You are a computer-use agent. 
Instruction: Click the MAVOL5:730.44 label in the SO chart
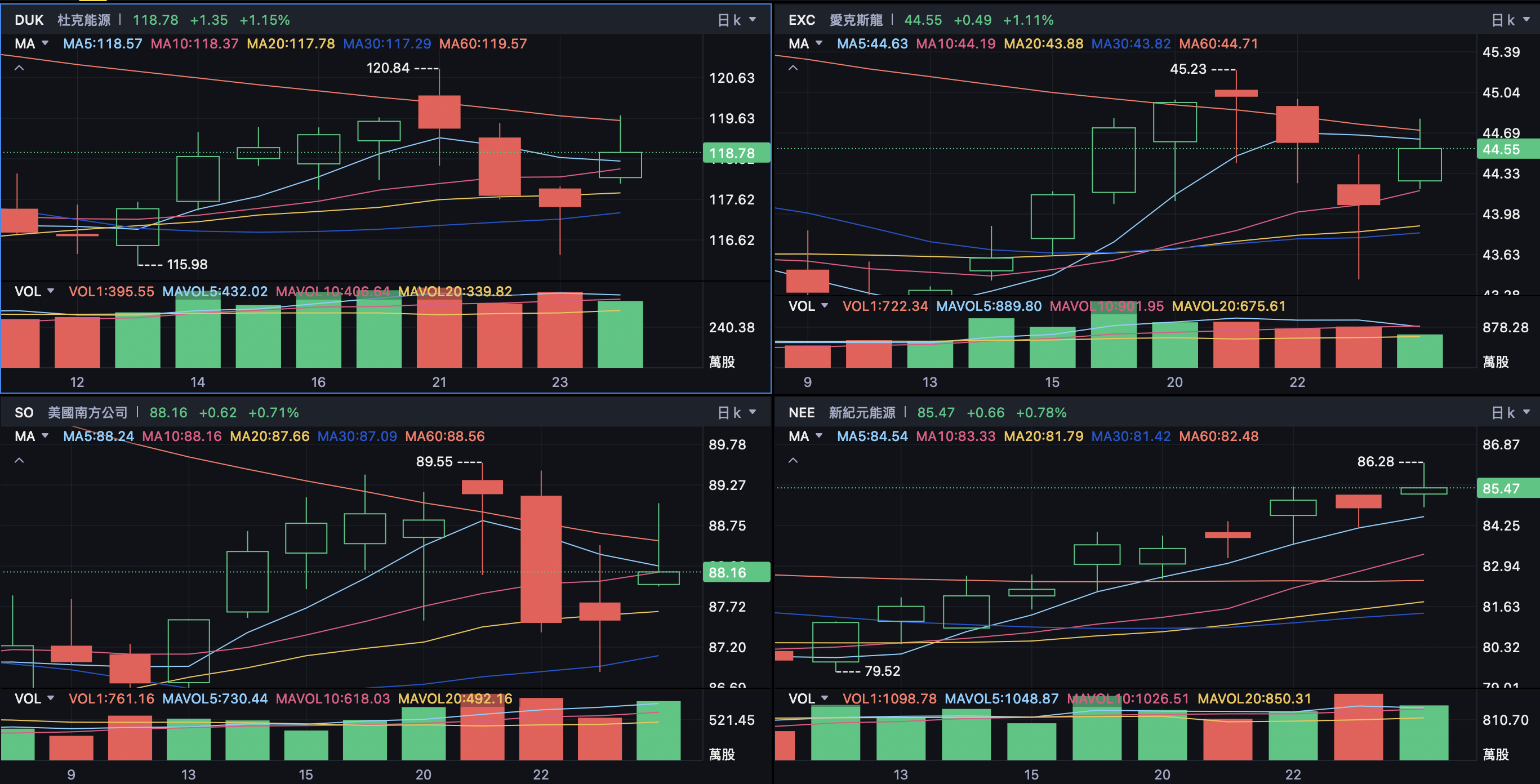point(215,698)
